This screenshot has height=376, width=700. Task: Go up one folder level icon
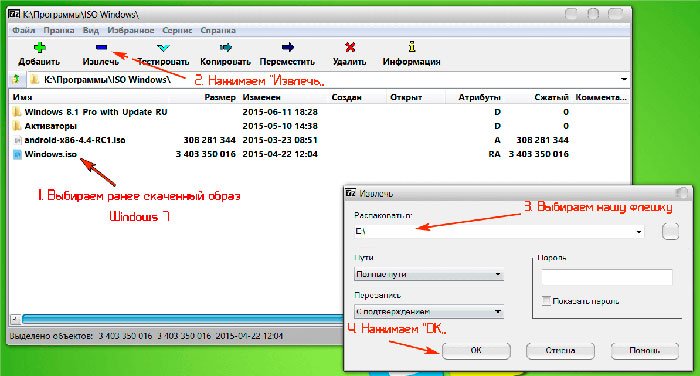pyautogui.click(x=16, y=80)
